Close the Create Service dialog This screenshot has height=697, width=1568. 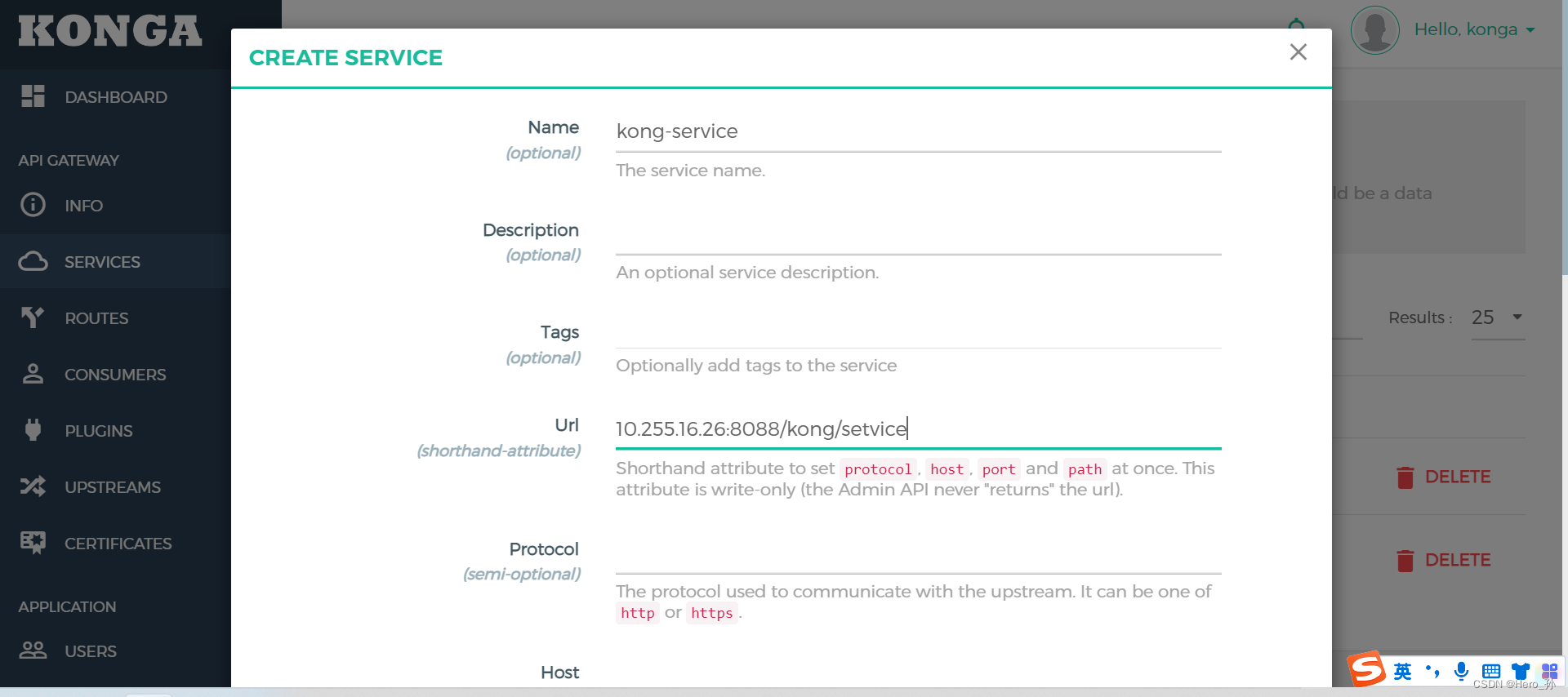[1298, 52]
